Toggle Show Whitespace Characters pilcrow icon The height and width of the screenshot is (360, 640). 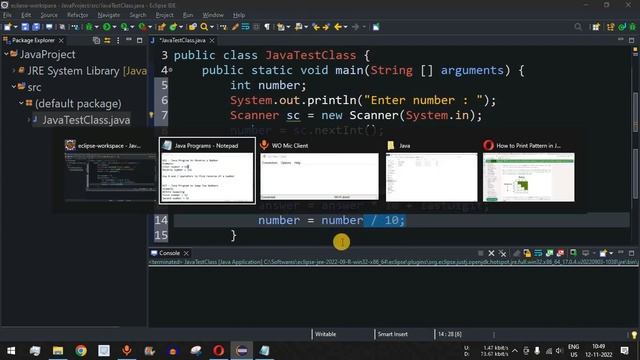[267, 27]
